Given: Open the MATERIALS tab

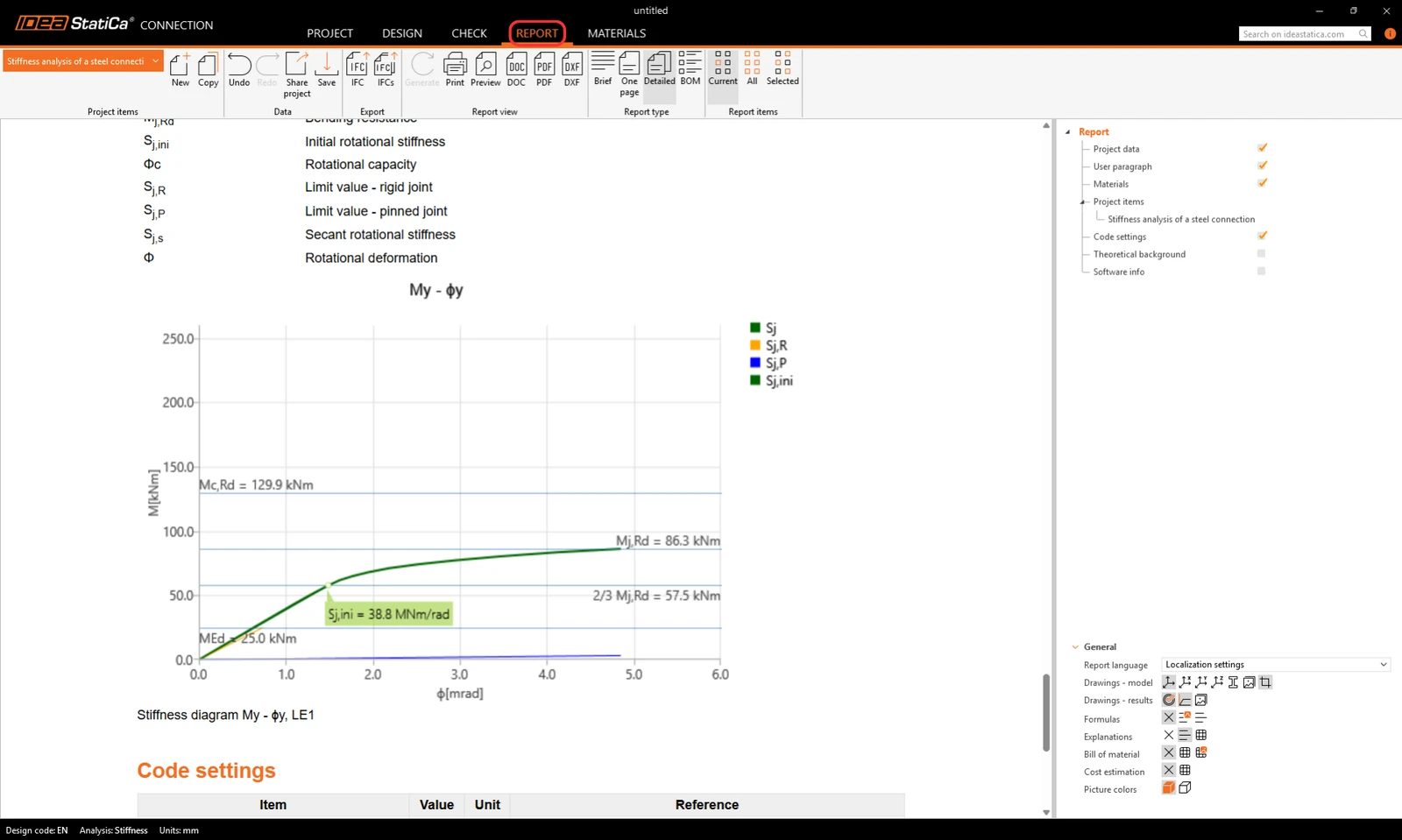Looking at the screenshot, I should [617, 33].
